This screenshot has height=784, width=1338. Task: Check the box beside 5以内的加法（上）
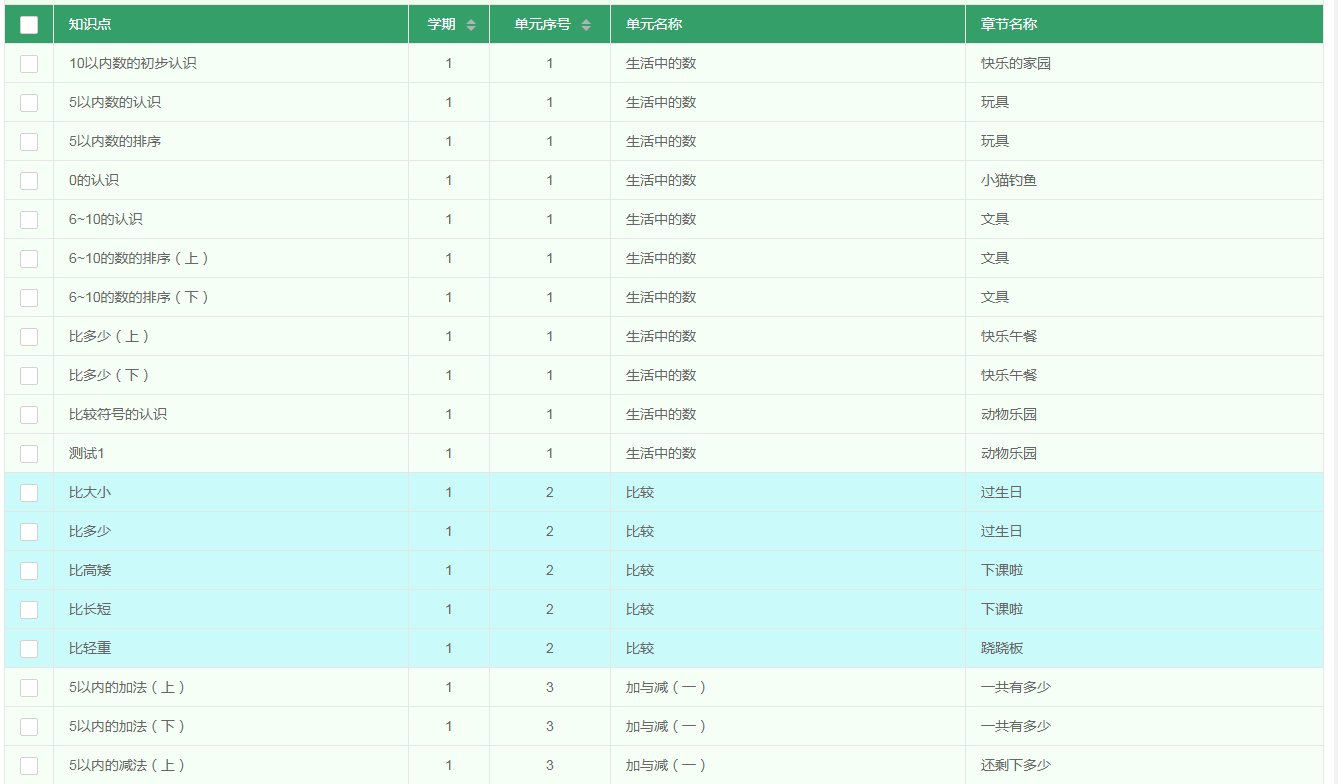29,687
